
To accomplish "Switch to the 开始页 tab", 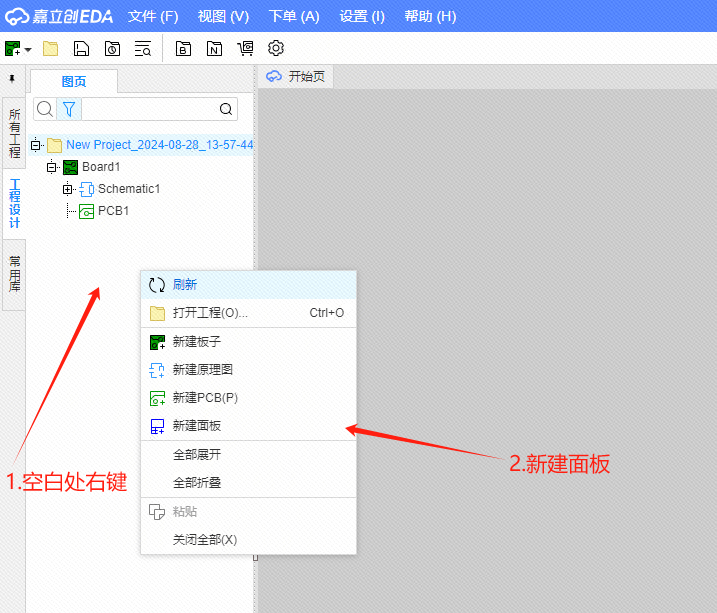I will [295, 76].
